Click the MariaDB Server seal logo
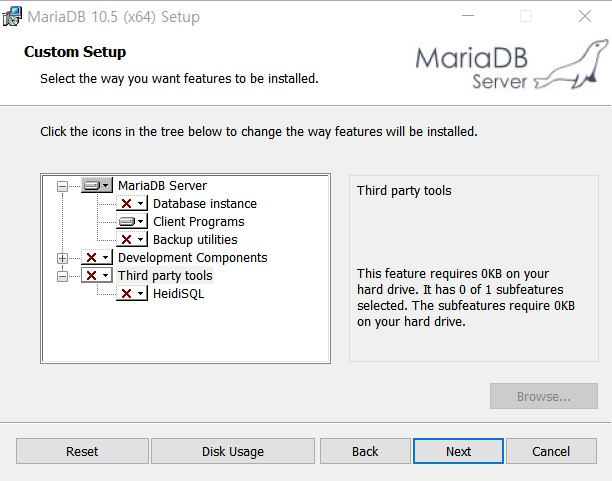Viewport: 612px width, 481px height. coord(511,65)
